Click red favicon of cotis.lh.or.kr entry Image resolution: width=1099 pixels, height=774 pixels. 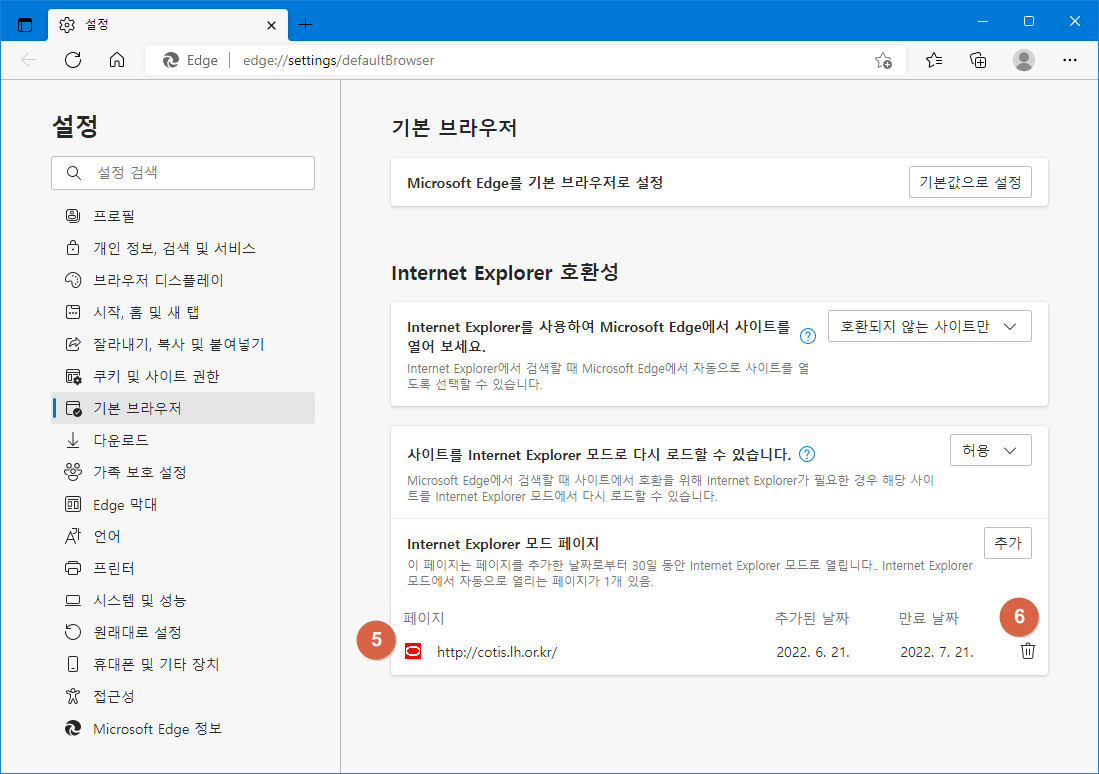(414, 652)
